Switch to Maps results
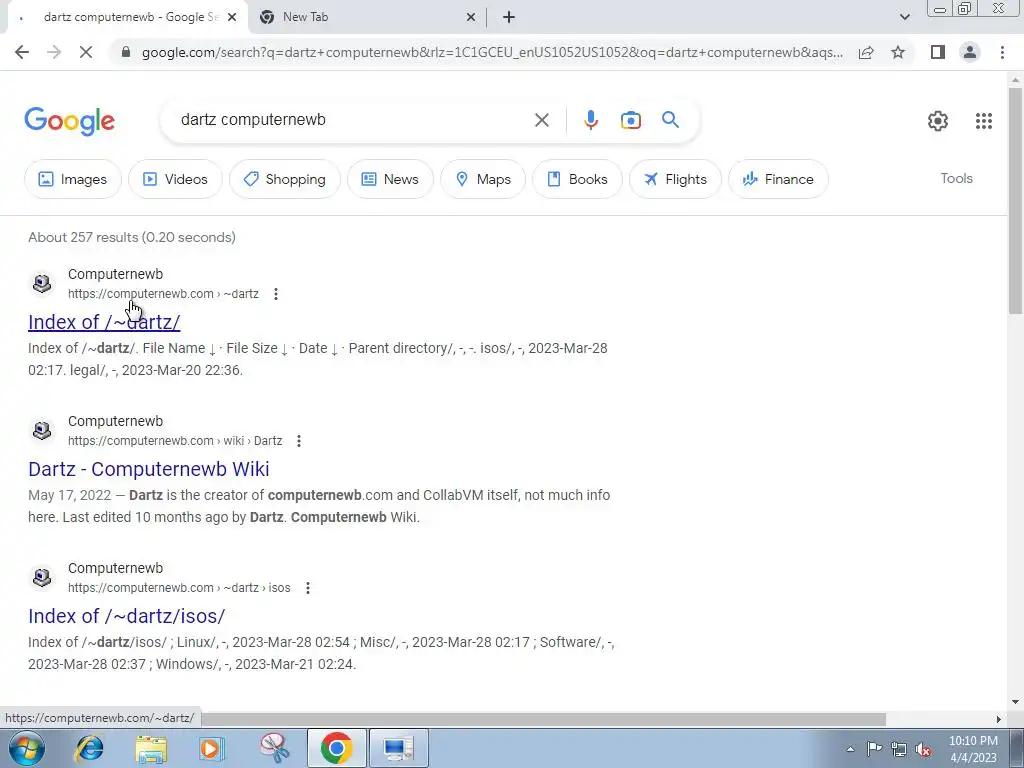The width and height of the screenshot is (1024, 768). pos(483,179)
